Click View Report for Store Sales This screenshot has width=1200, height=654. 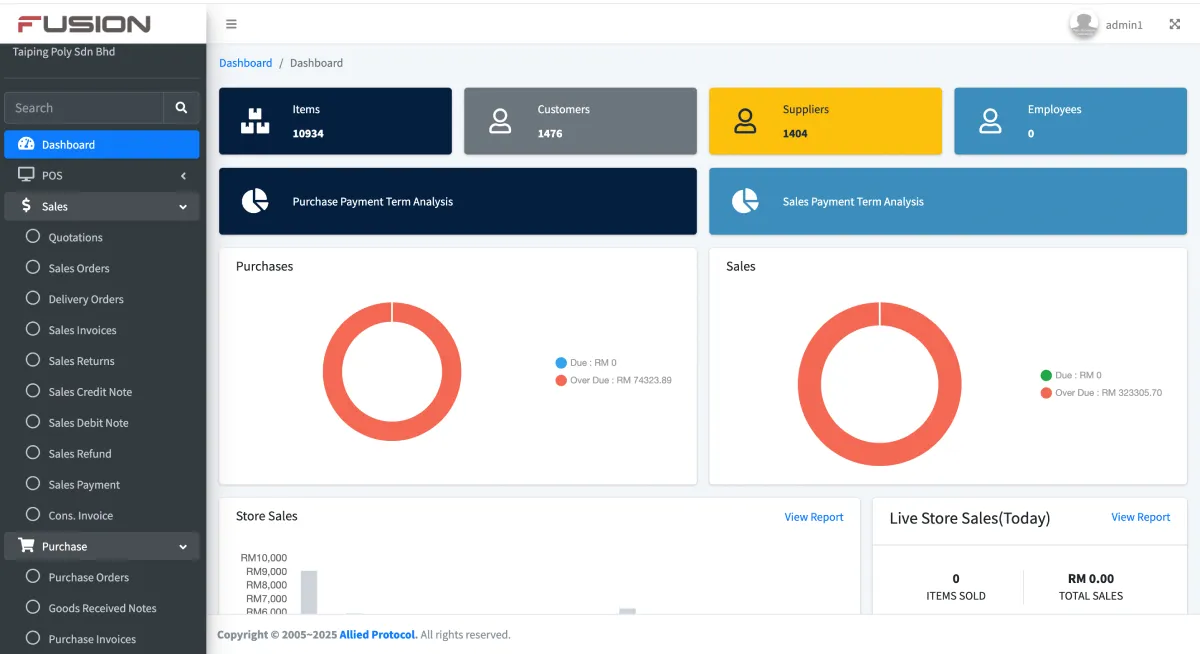[x=813, y=516]
